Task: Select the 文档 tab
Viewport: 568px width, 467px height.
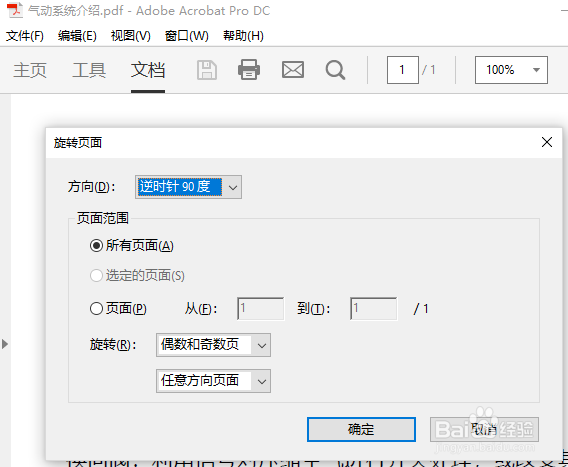Action: point(148,70)
